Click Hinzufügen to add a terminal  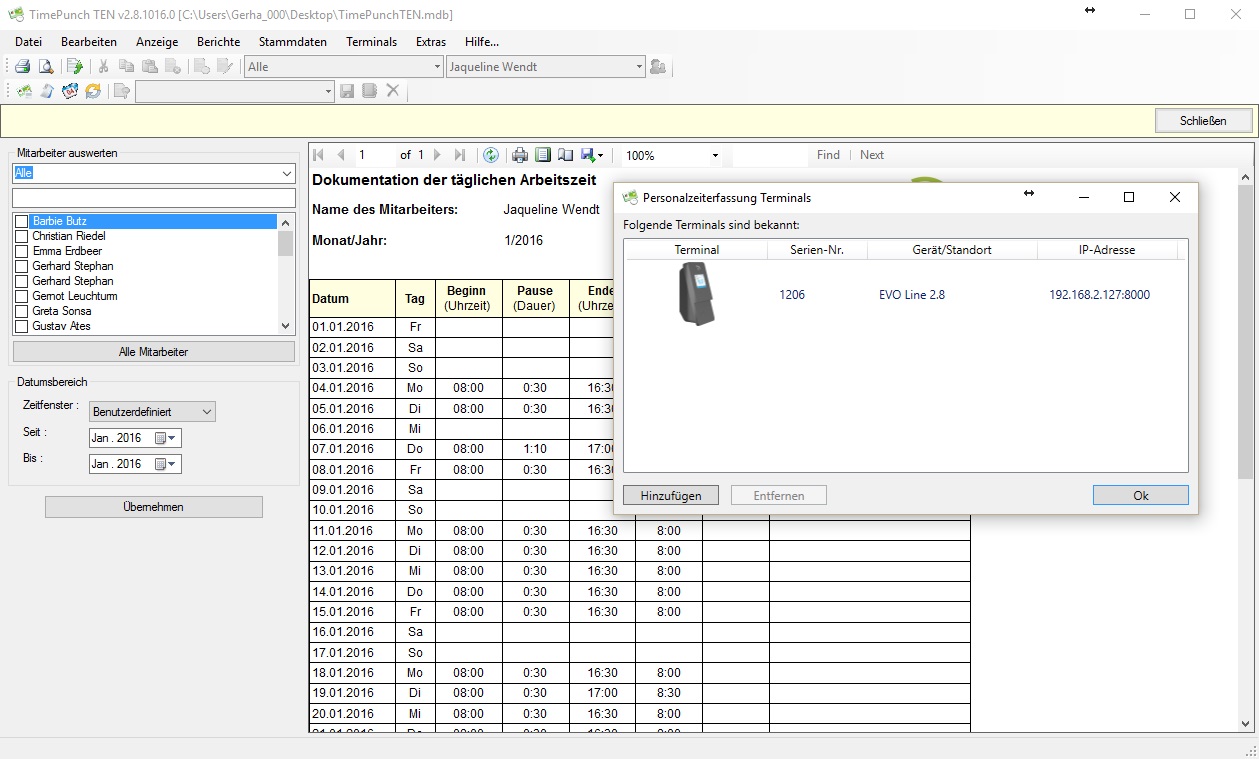[671, 496]
